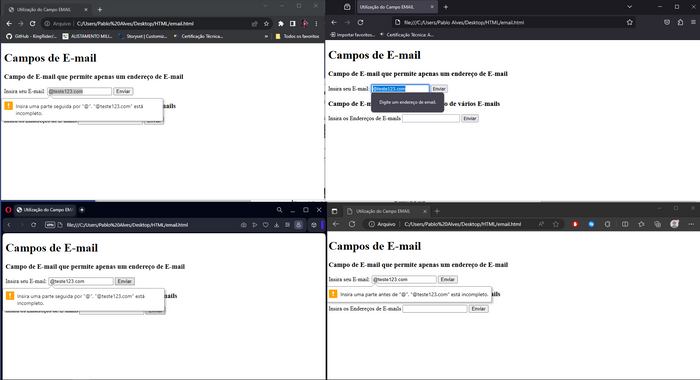Click the empty E-mails field in Edge
This screenshot has width=700, height=380.
click(435, 309)
